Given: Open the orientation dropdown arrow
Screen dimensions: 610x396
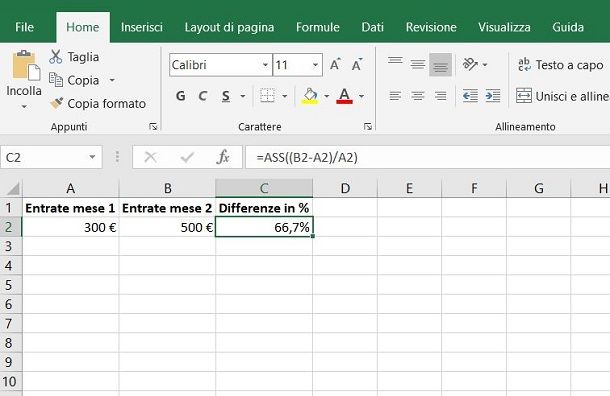Looking at the screenshot, I should coord(485,65).
